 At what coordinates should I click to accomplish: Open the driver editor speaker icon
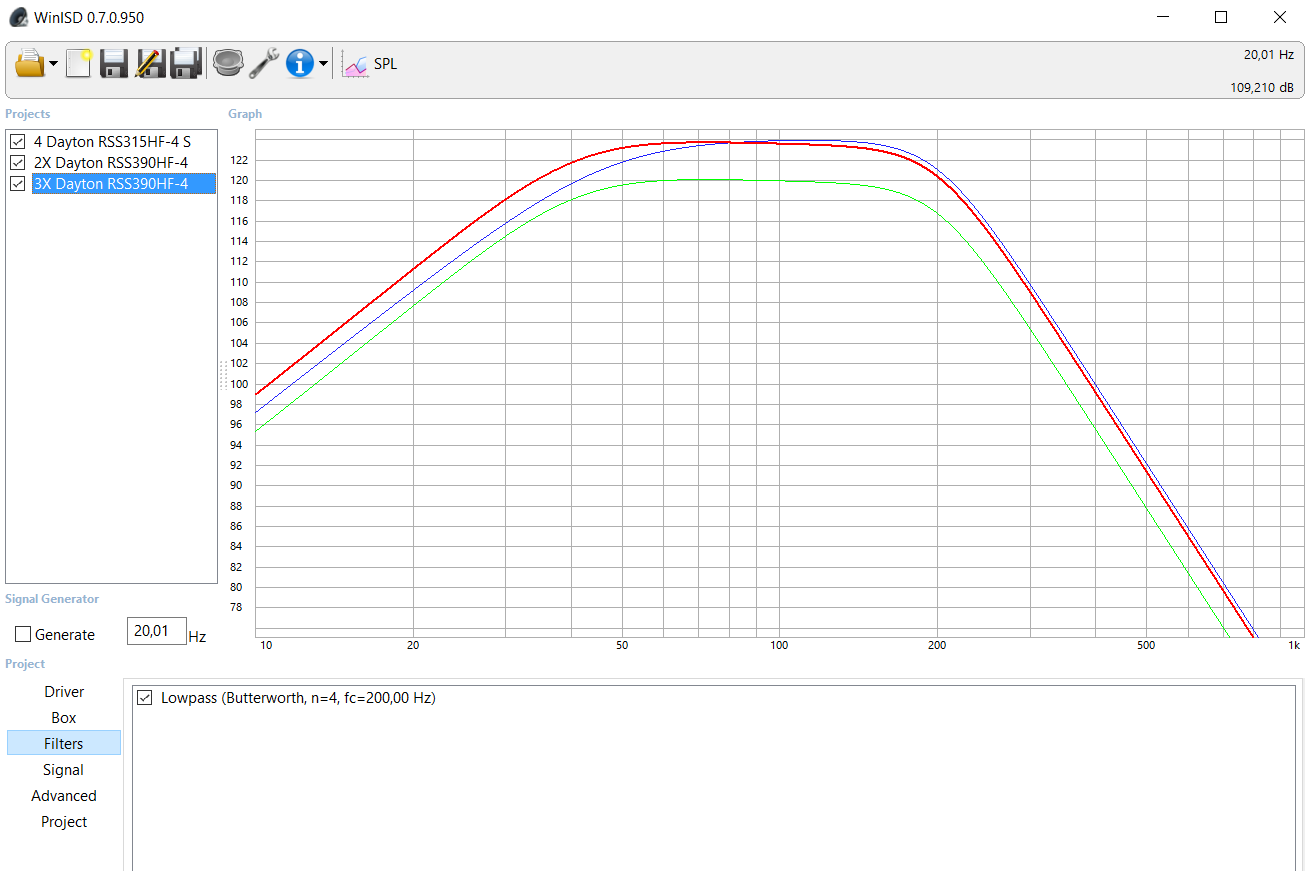228,64
